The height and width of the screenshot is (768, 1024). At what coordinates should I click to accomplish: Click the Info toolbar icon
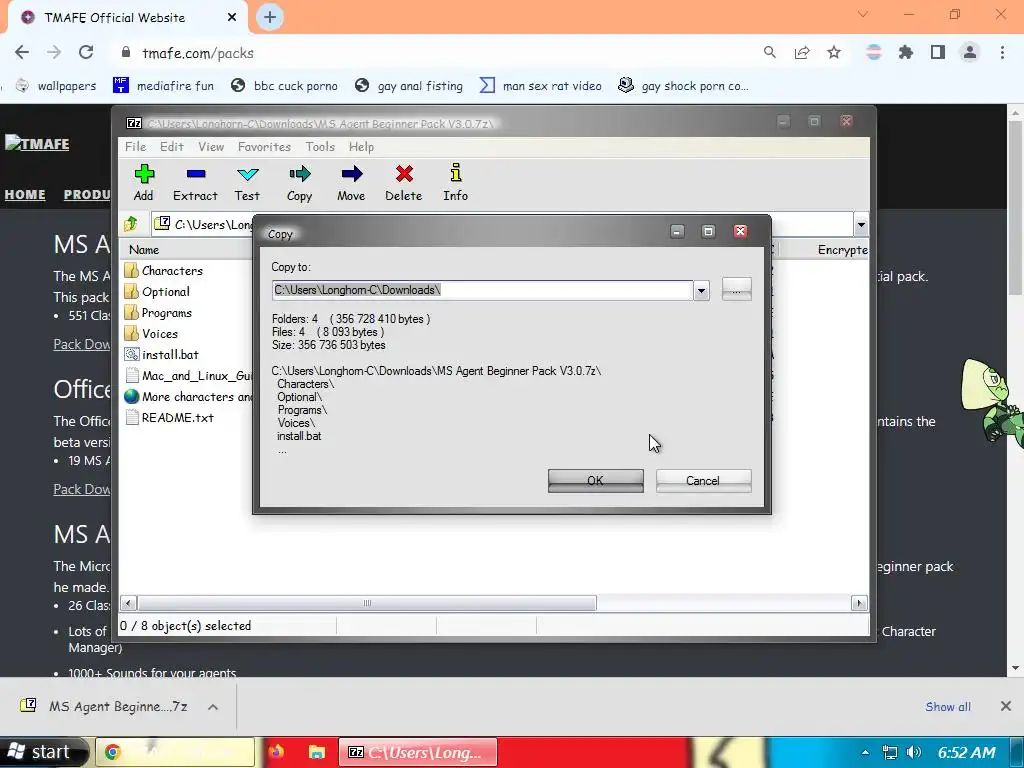point(455,183)
